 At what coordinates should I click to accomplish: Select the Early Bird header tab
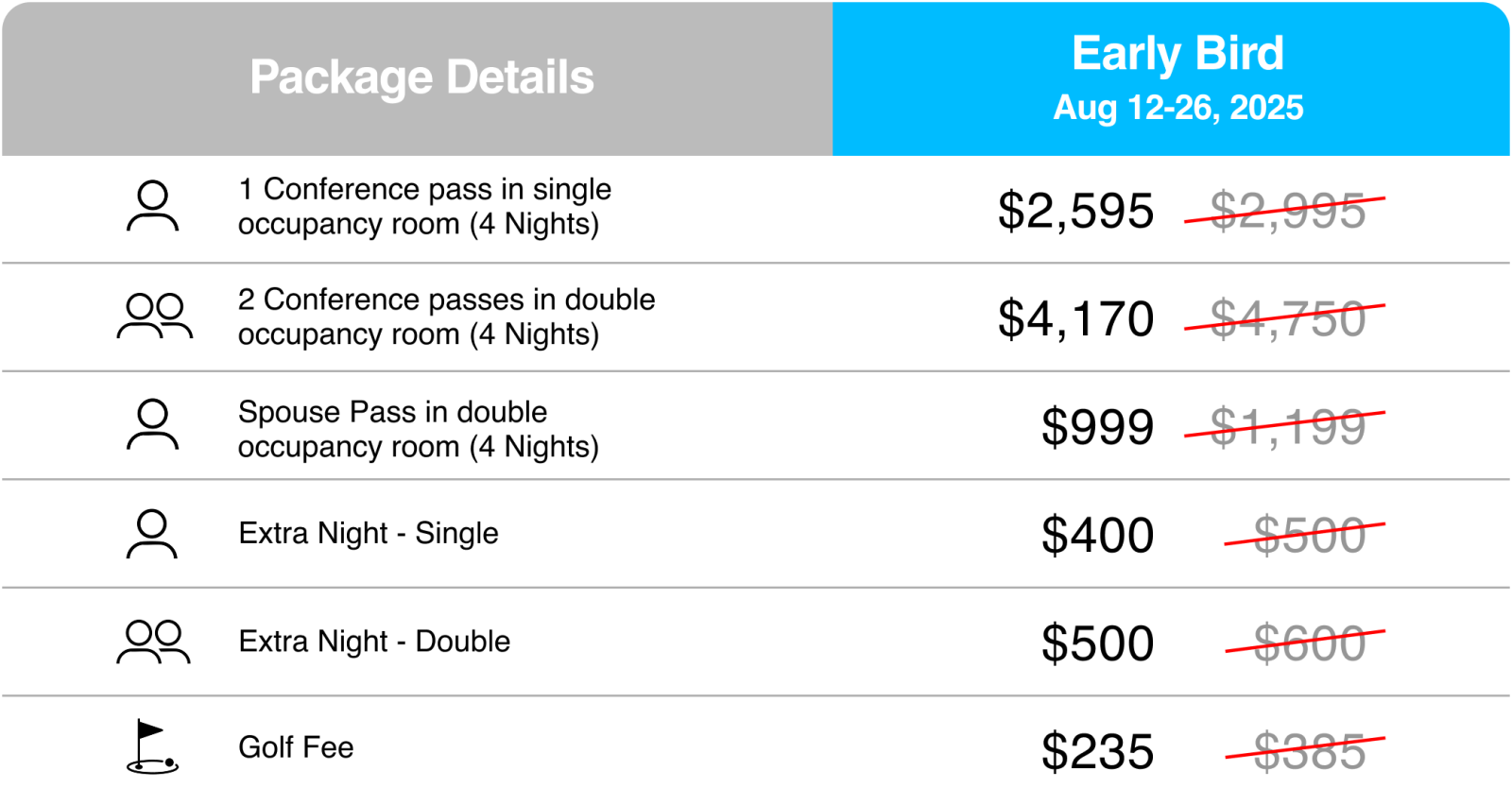coord(1171,79)
